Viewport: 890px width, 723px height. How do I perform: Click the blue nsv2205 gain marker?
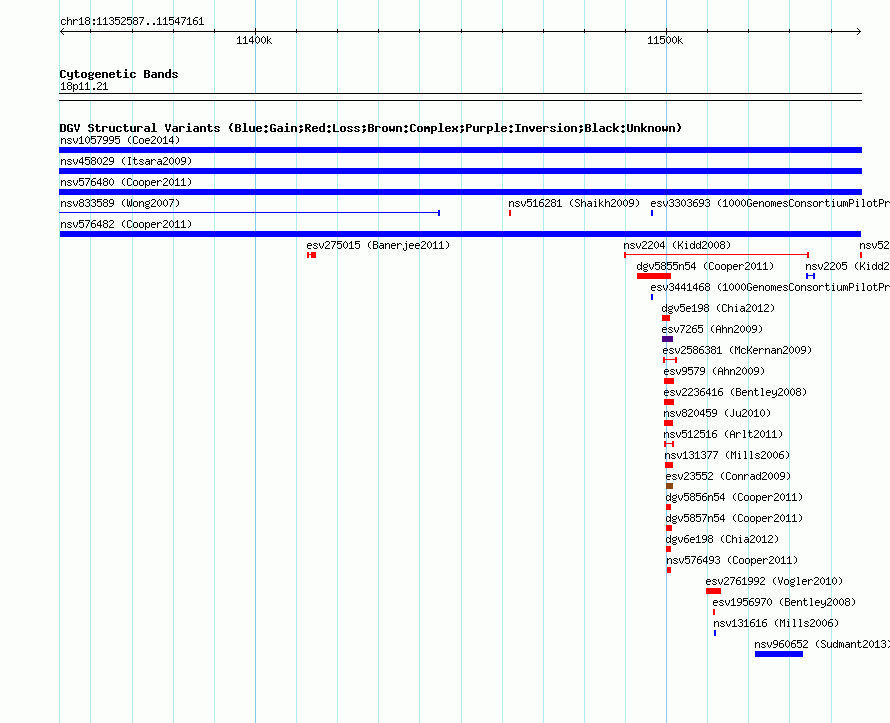click(811, 276)
